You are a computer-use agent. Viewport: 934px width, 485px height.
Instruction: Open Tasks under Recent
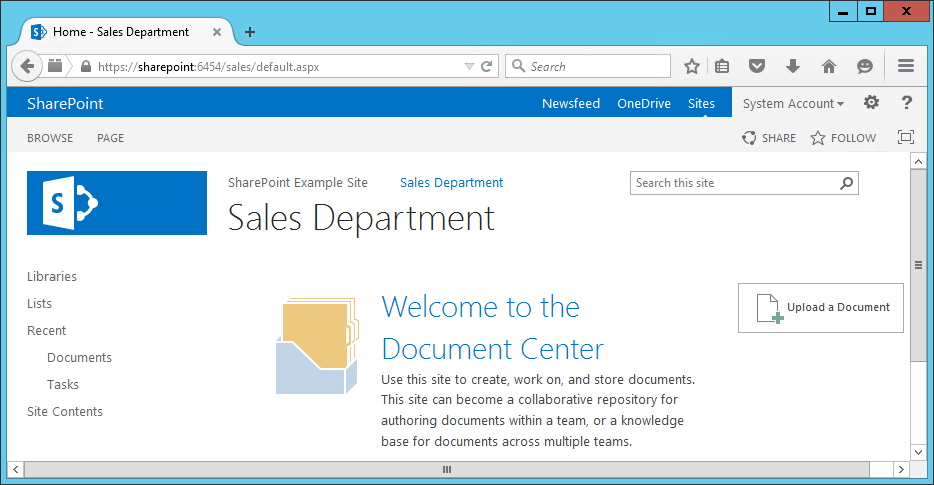pyautogui.click(x=63, y=384)
